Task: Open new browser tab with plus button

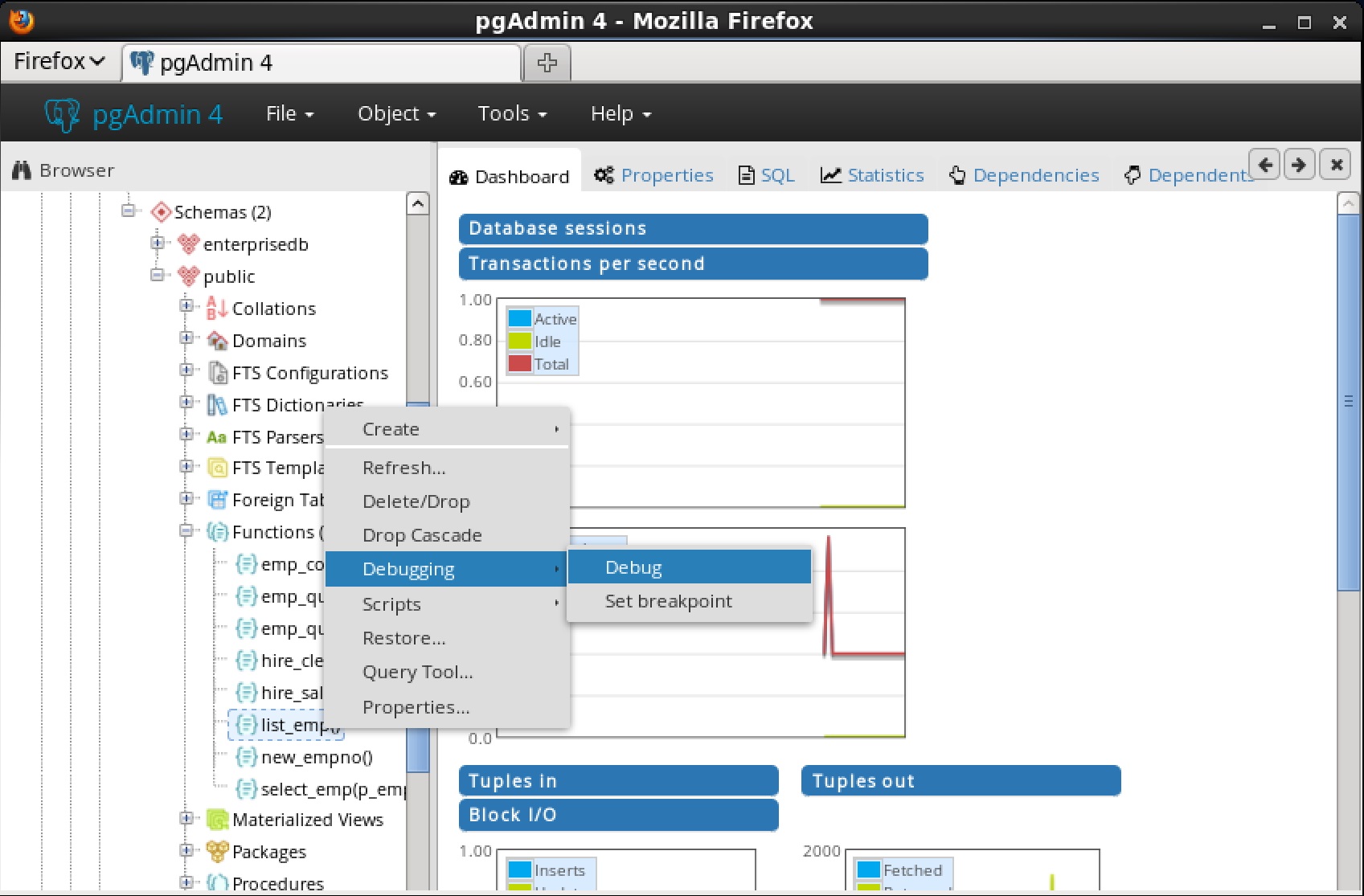Action: pyautogui.click(x=547, y=63)
